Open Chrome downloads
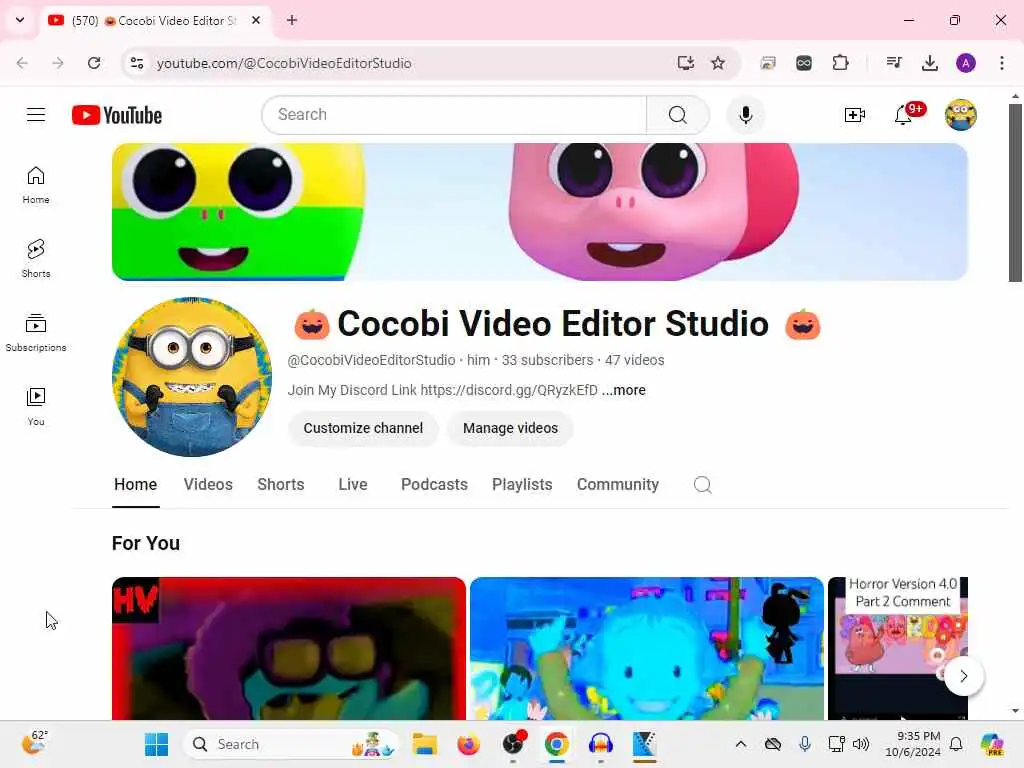Image resolution: width=1024 pixels, height=768 pixels. [x=929, y=63]
